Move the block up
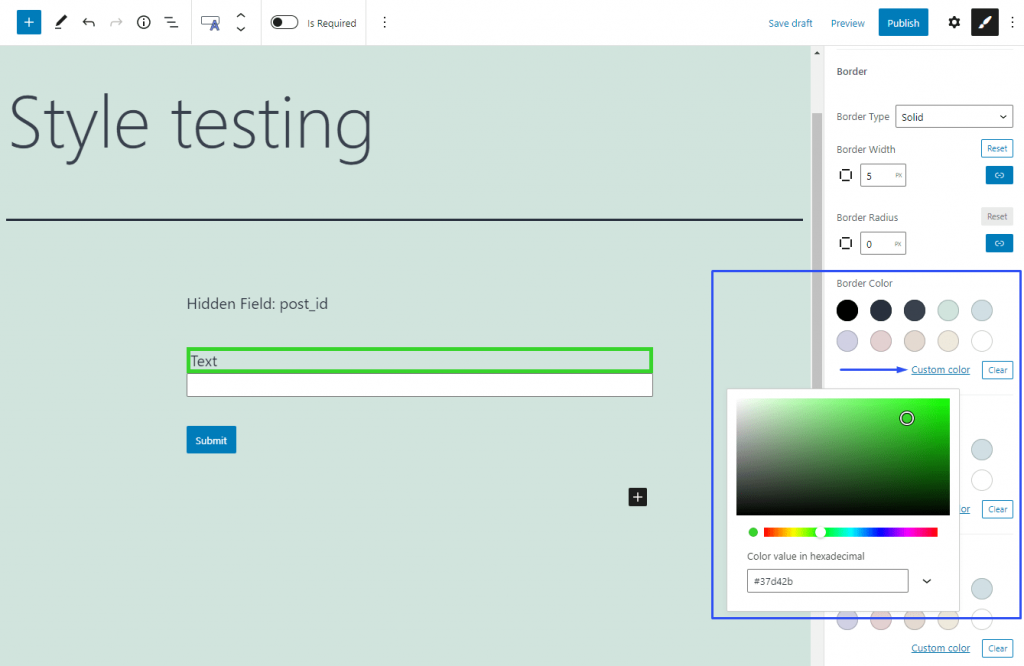The width and height of the screenshot is (1024, 666). pyautogui.click(x=241, y=16)
